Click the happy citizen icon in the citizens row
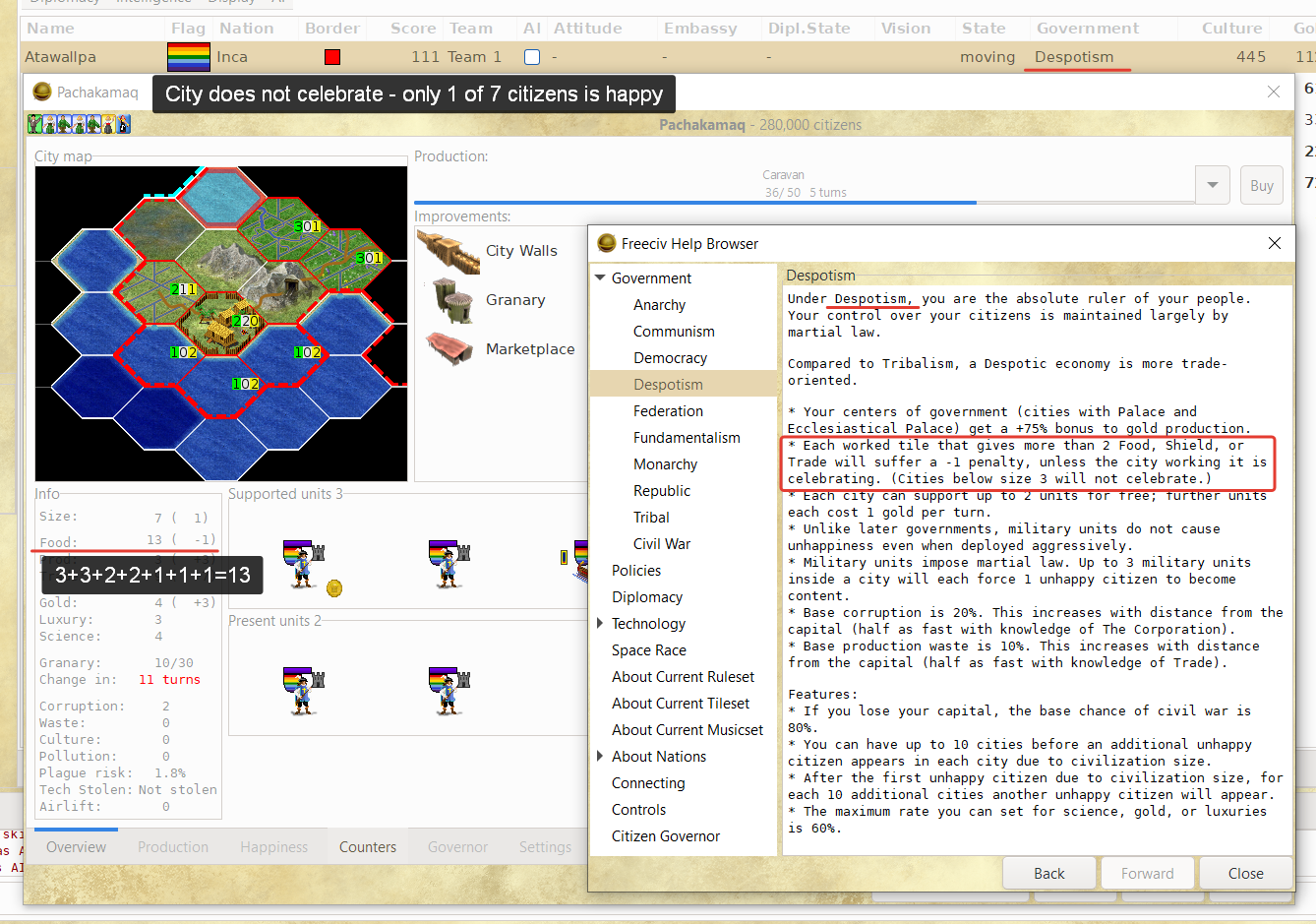This screenshot has width=1316, height=924. pos(35,124)
